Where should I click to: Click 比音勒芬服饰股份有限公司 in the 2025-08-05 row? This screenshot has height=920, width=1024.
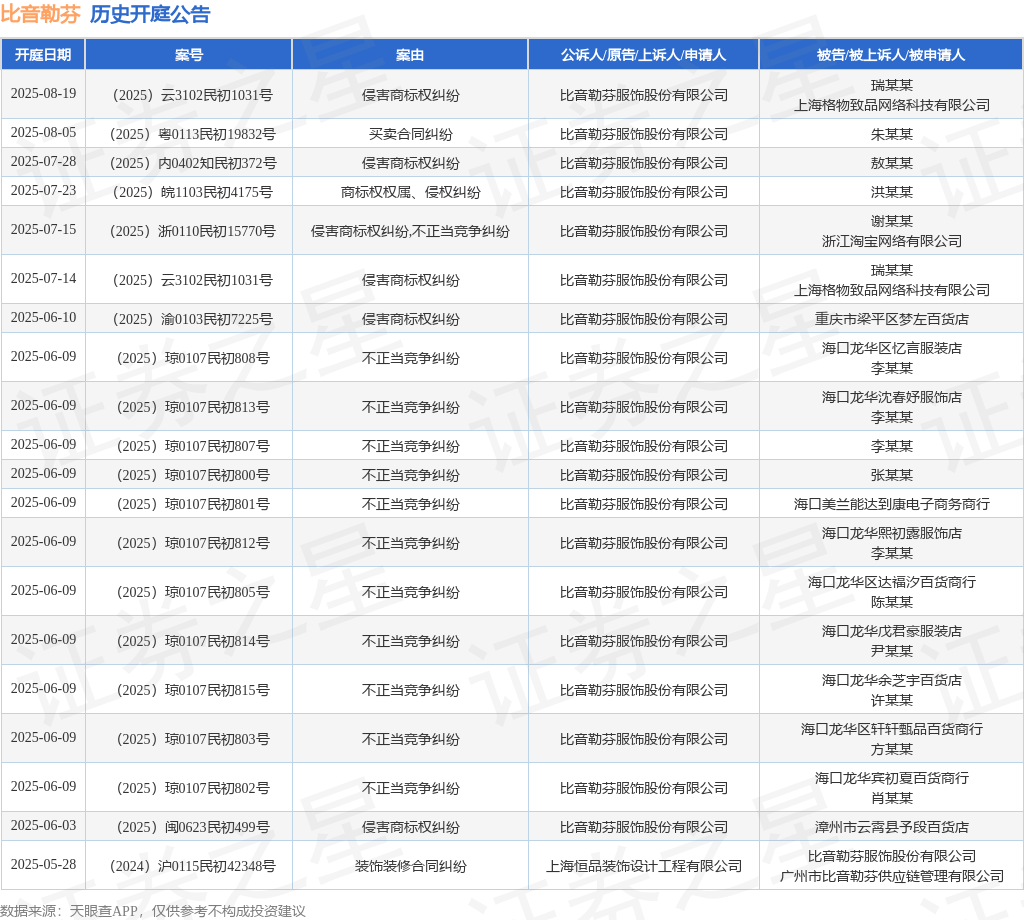(643, 135)
